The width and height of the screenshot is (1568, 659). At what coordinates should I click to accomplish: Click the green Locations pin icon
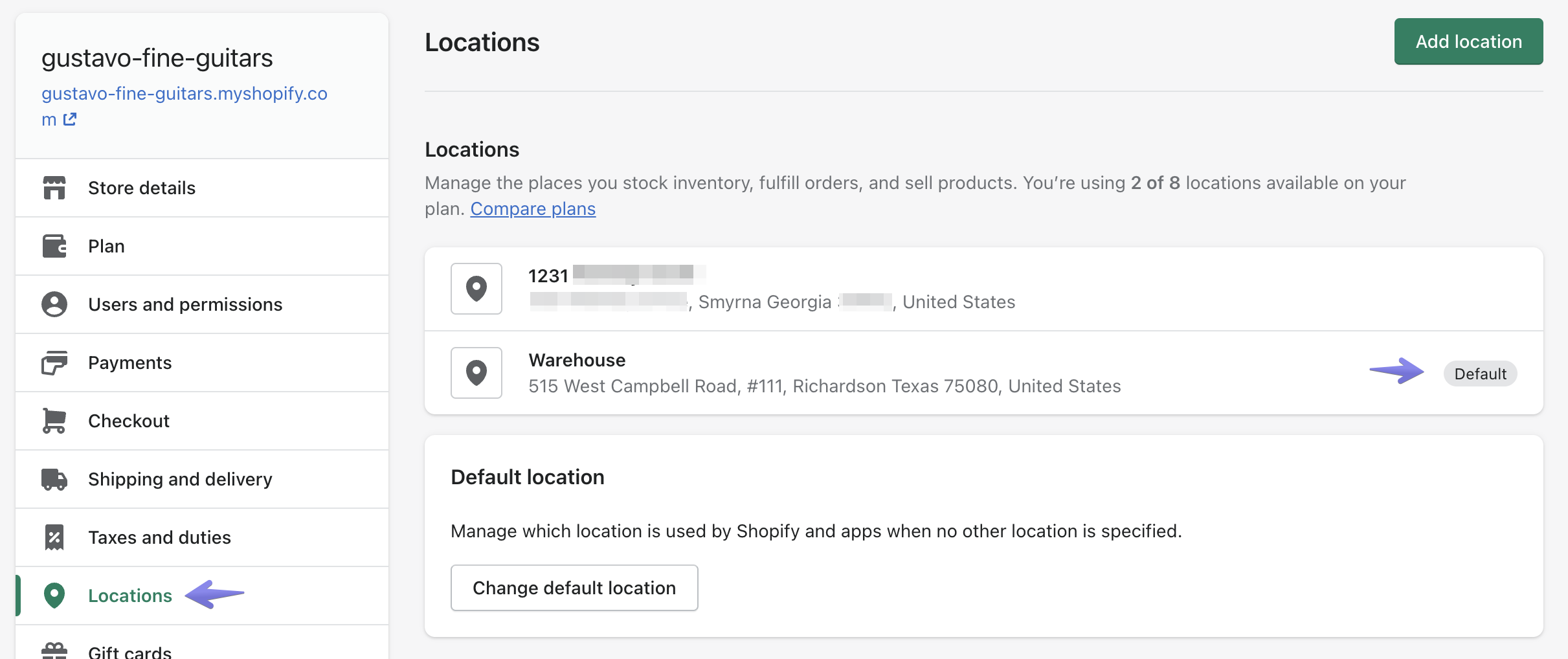coord(54,596)
